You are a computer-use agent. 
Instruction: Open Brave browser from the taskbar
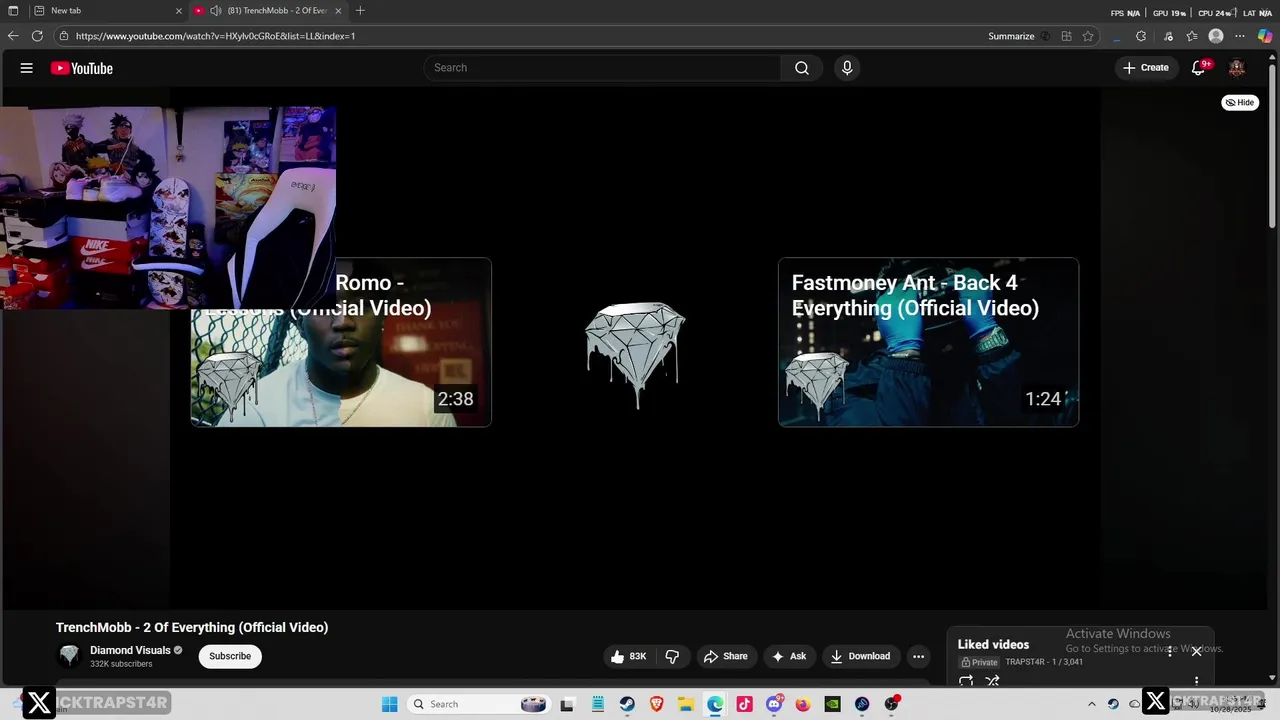656,704
